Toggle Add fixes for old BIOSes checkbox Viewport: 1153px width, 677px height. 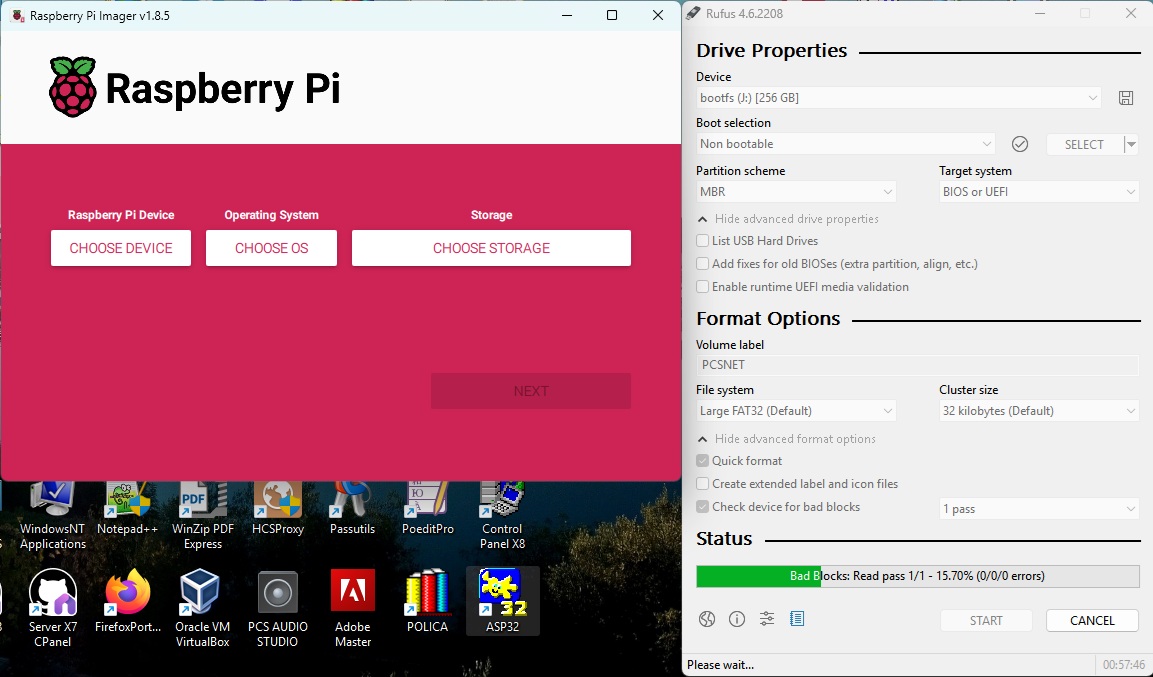[x=702, y=263]
